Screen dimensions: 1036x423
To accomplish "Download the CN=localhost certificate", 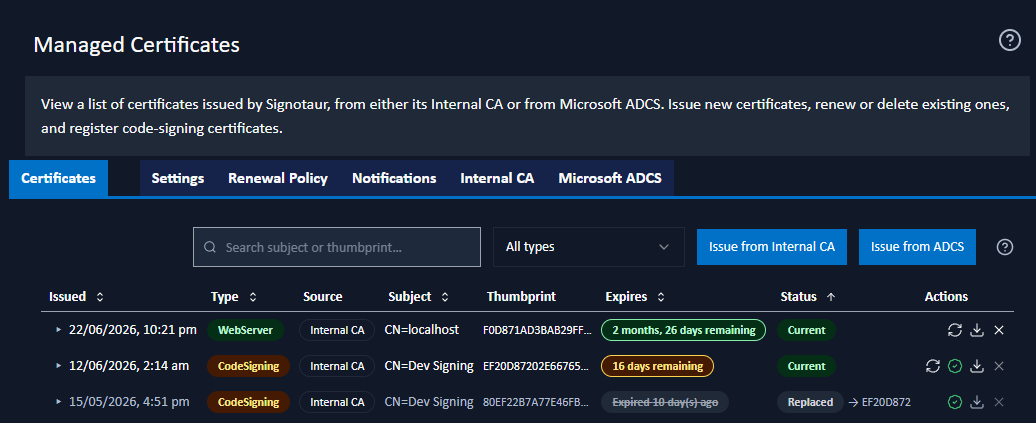I will 977,330.
